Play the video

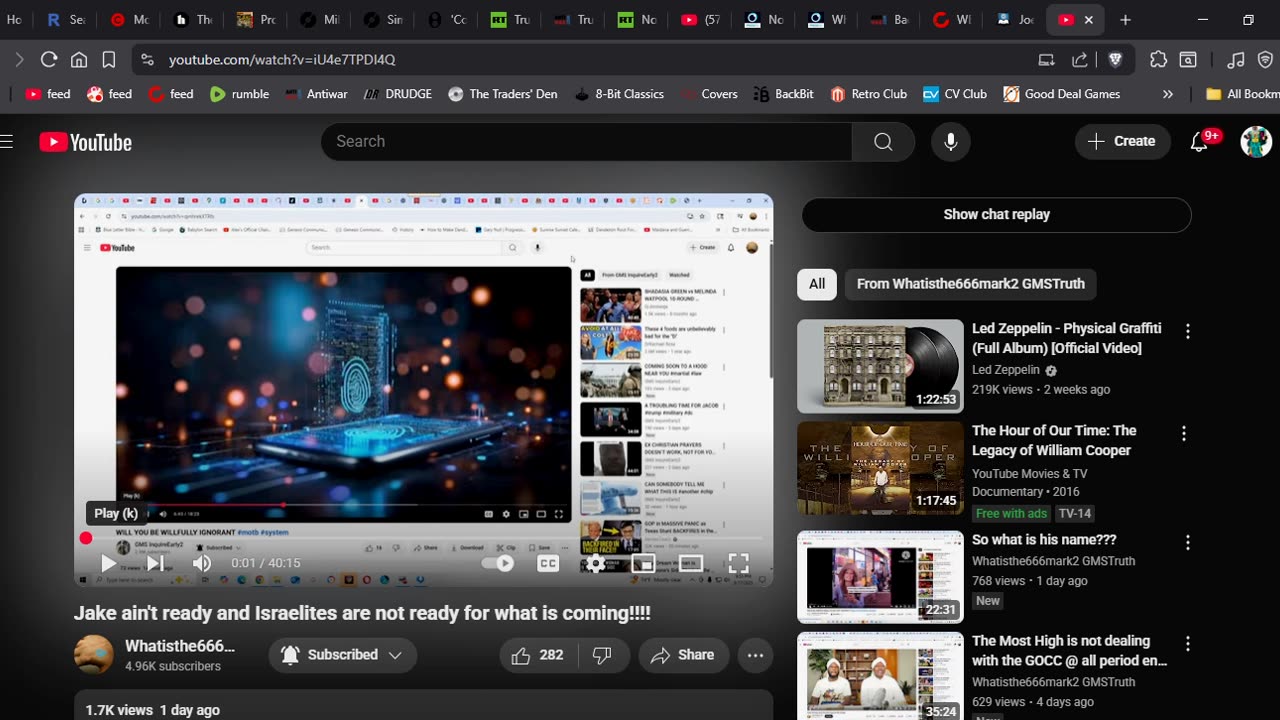tap(108, 563)
